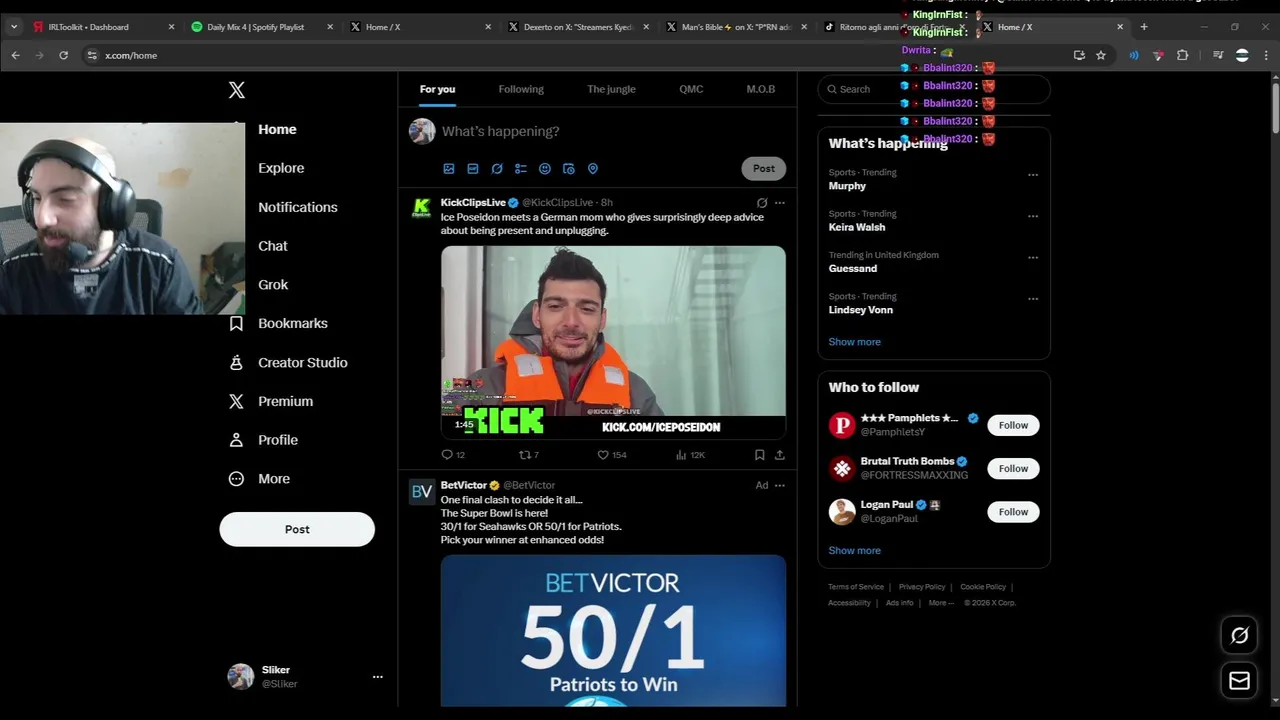Open the IRLToolkit Dashboard browser tab
This screenshot has width=1280, height=720.
coord(103,27)
